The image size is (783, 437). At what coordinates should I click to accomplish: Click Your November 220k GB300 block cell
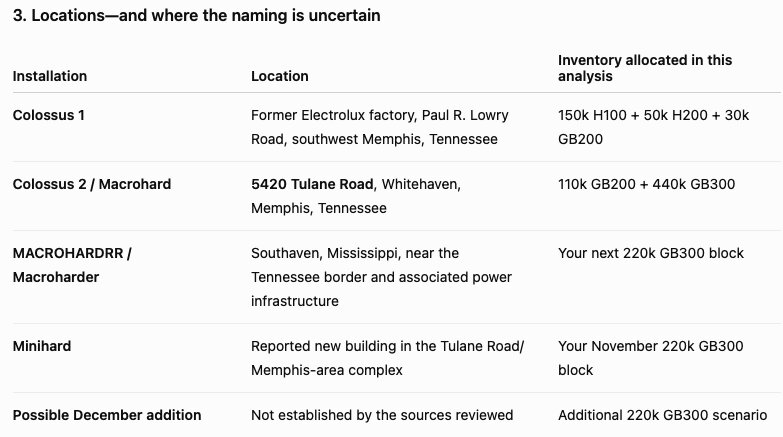(651, 358)
